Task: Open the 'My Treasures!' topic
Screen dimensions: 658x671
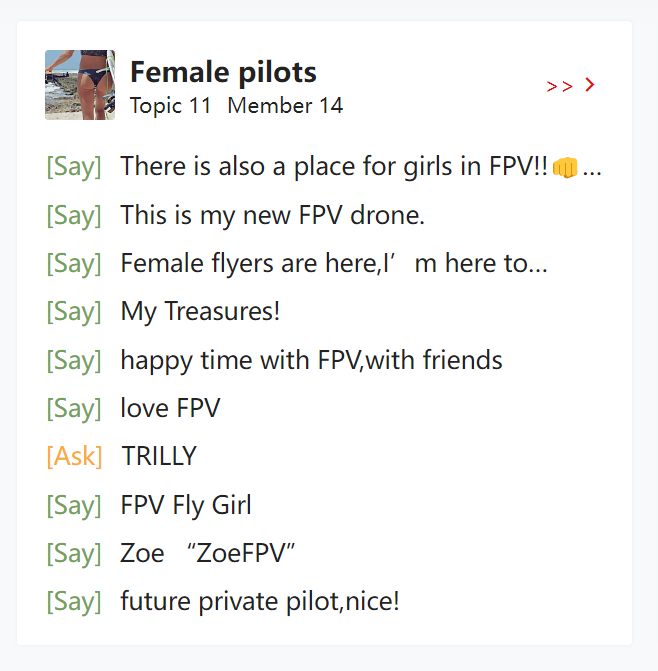Action: point(200,311)
